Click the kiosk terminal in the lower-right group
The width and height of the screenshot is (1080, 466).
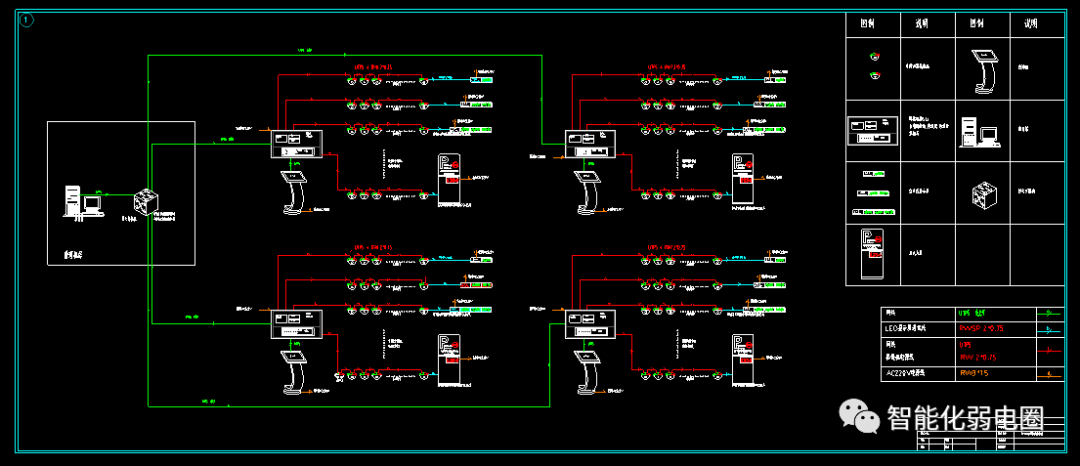click(590, 372)
